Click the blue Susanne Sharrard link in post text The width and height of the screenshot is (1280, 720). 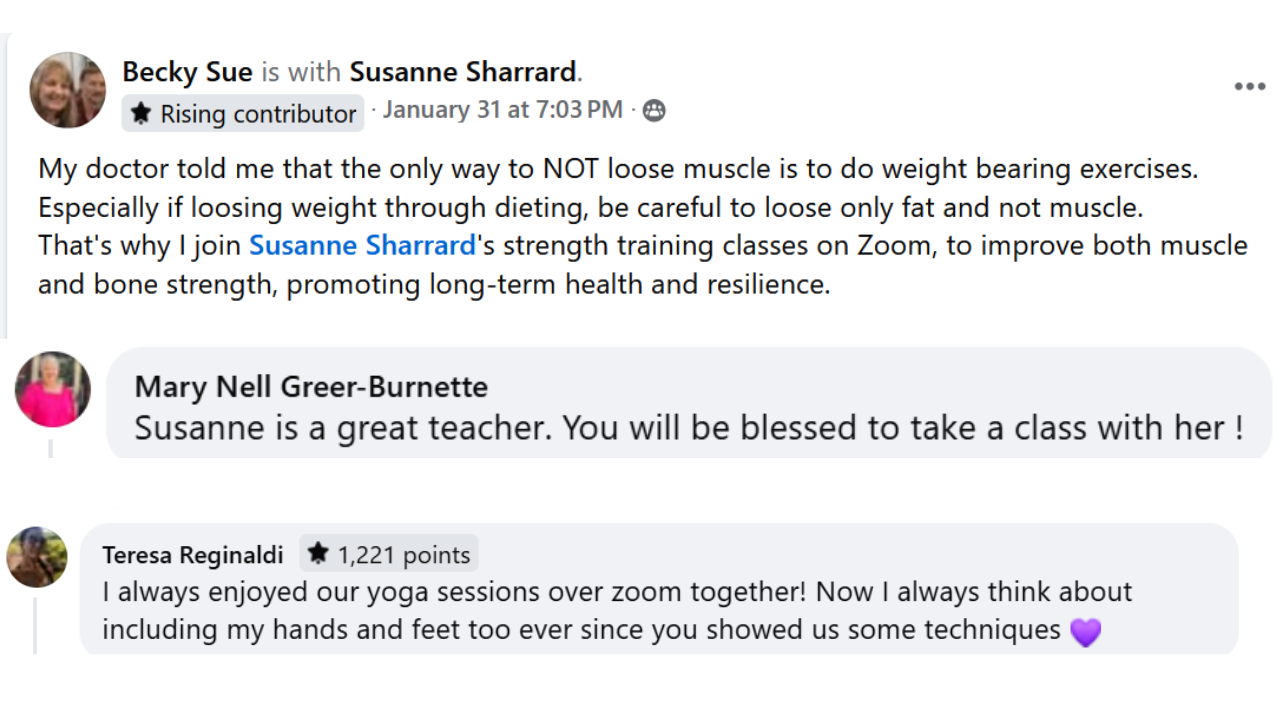pos(362,246)
